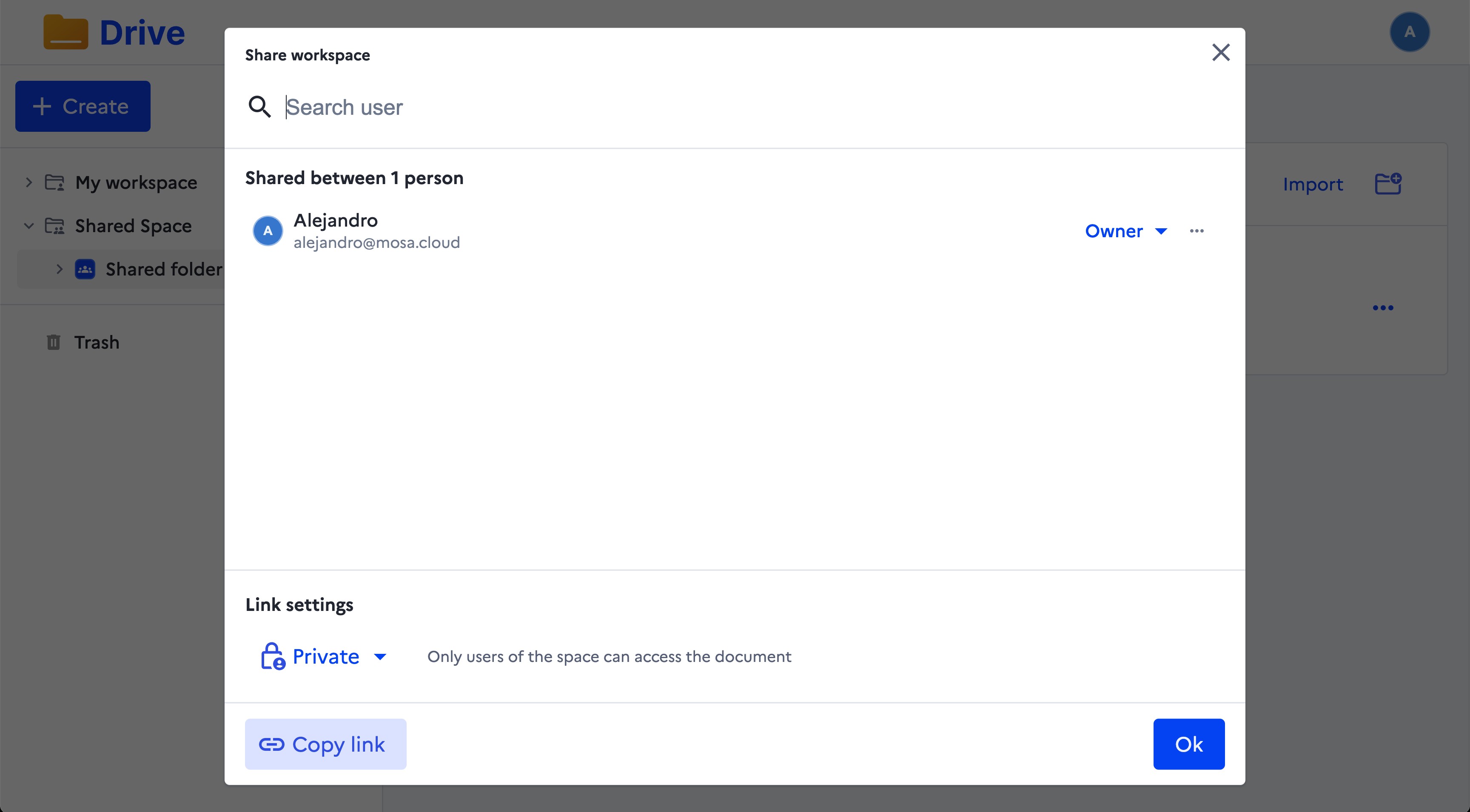This screenshot has width=1470, height=812.
Task: Click the My workspace folder icon
Action: tap(55, 182)
